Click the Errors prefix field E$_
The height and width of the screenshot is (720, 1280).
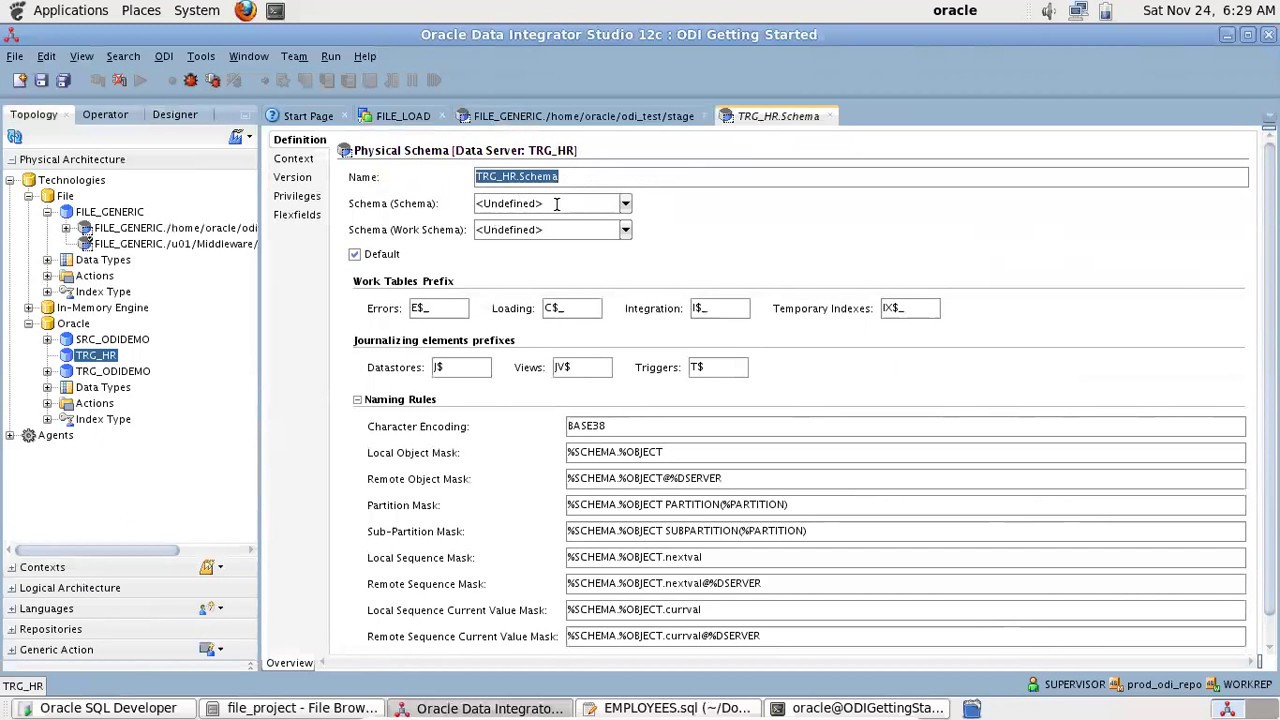click(x=438, y=309)
